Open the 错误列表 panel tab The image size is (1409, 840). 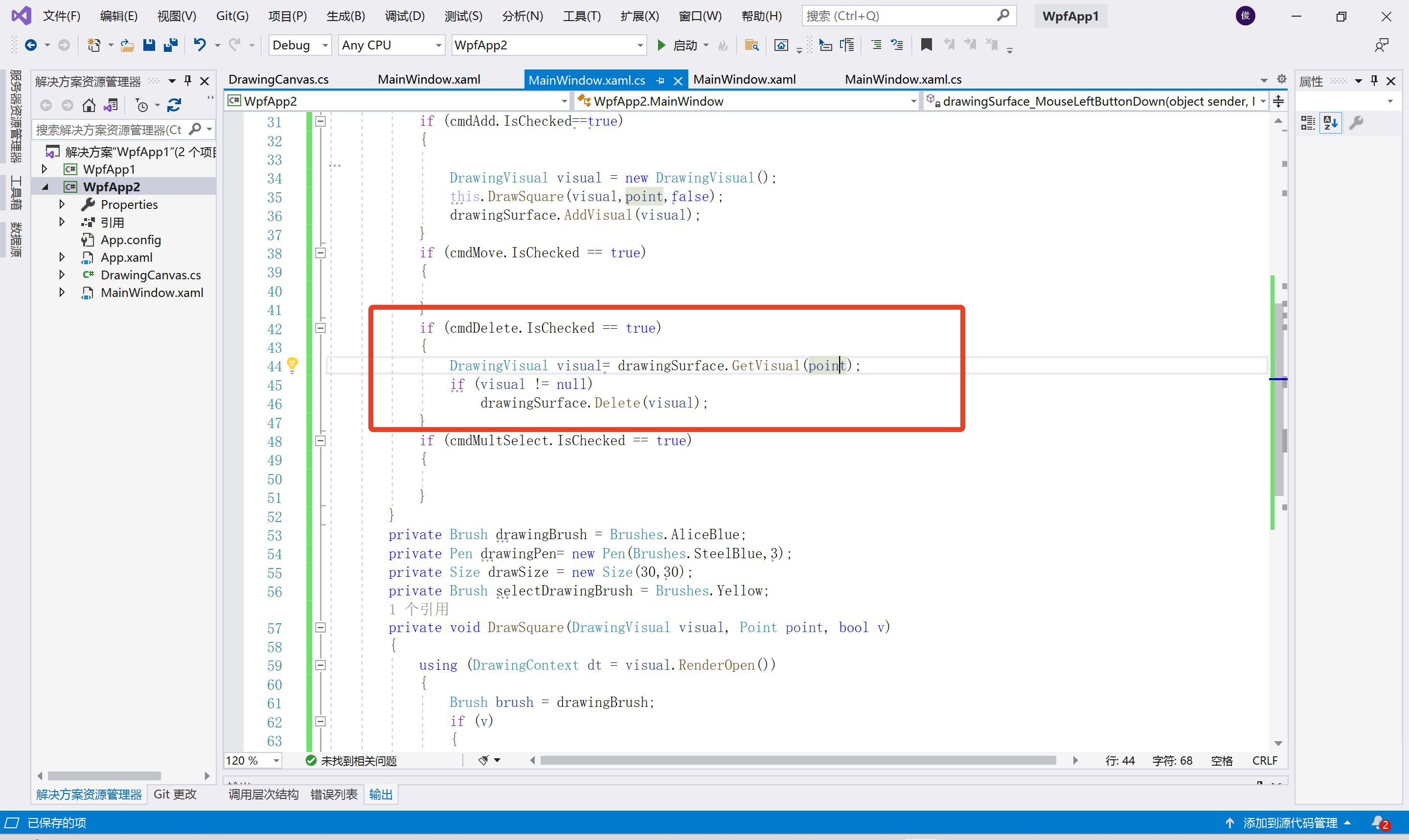334,794
